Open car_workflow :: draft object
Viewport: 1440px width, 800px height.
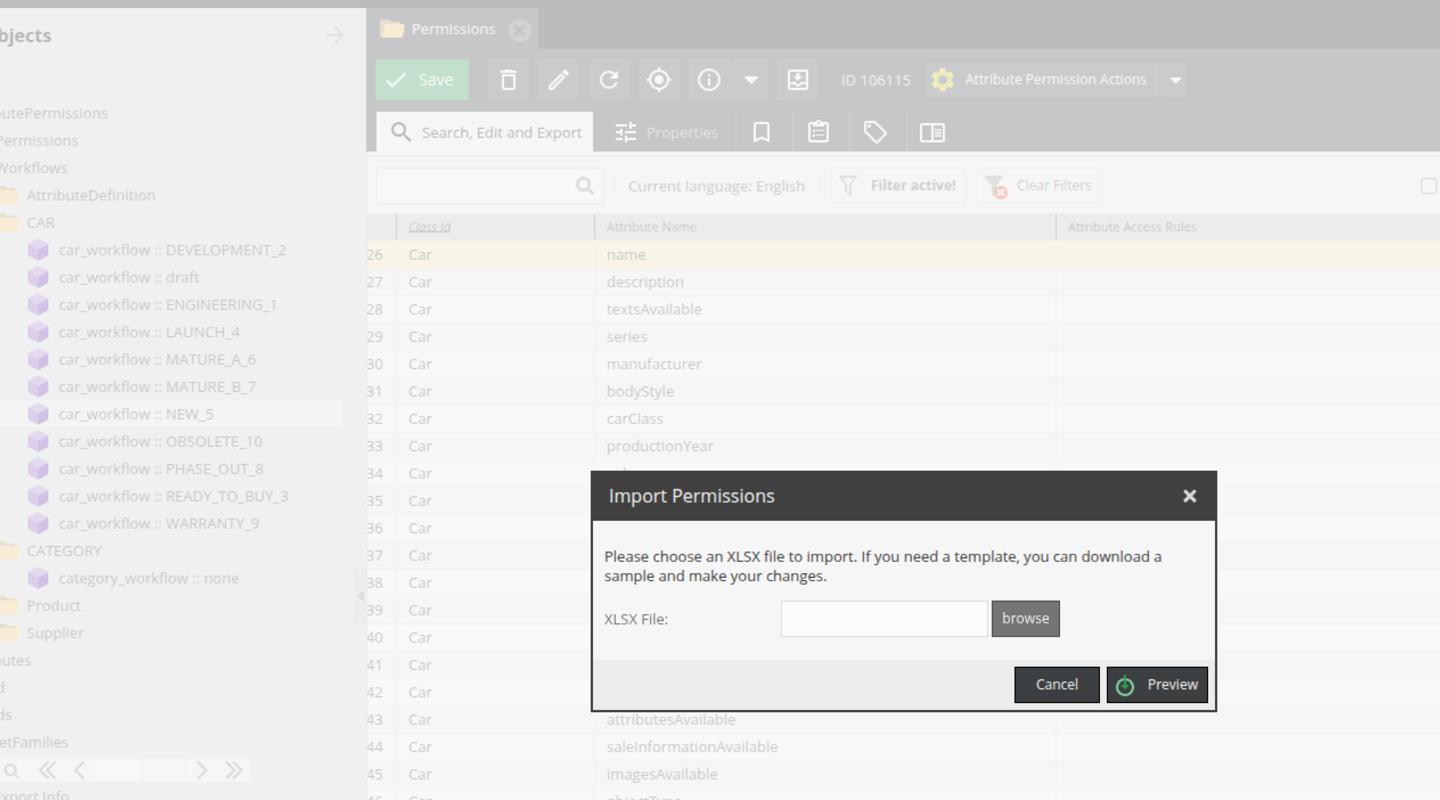coord(129,277)
